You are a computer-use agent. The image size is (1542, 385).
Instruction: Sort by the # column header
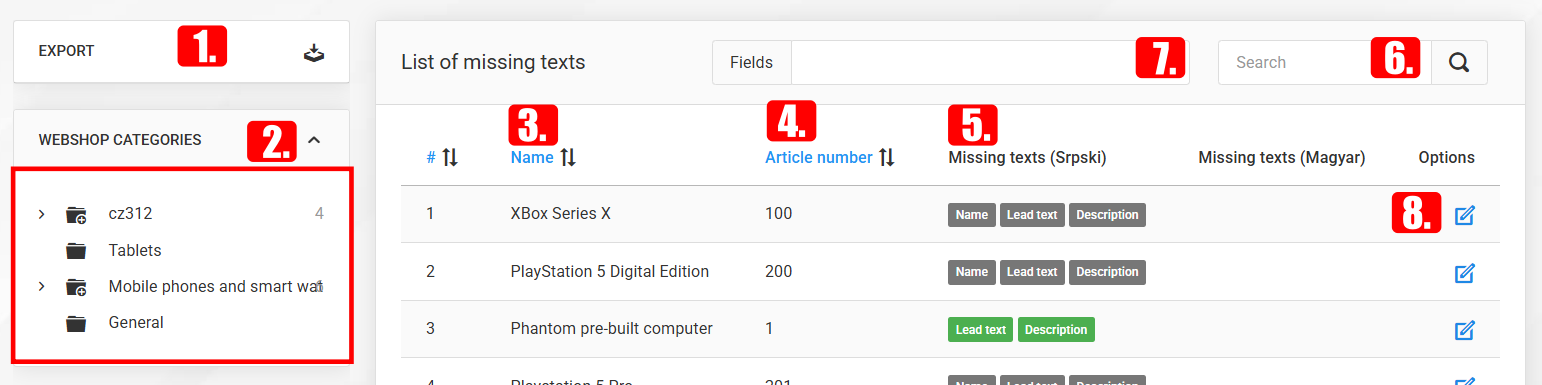pos(431,157)
